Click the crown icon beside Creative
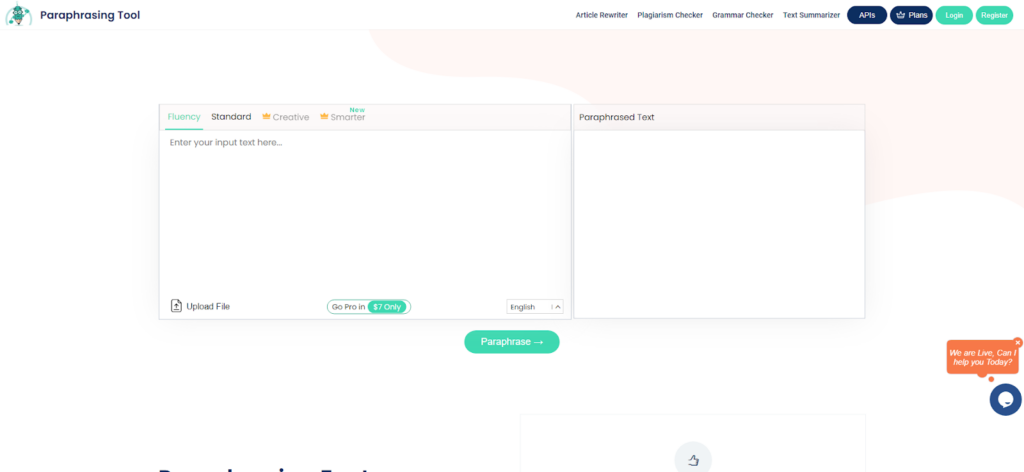1024x472 pixels. point(266,117)
